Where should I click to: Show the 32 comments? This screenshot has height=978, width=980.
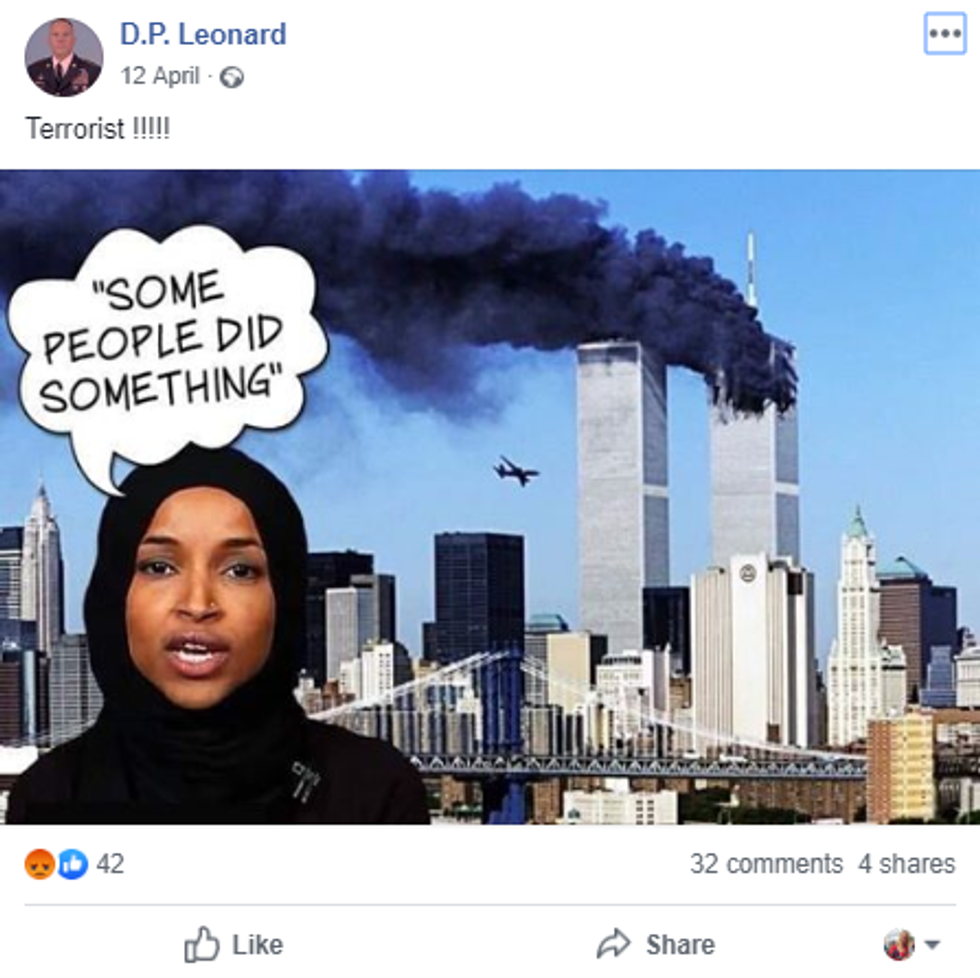coord(766,864)
